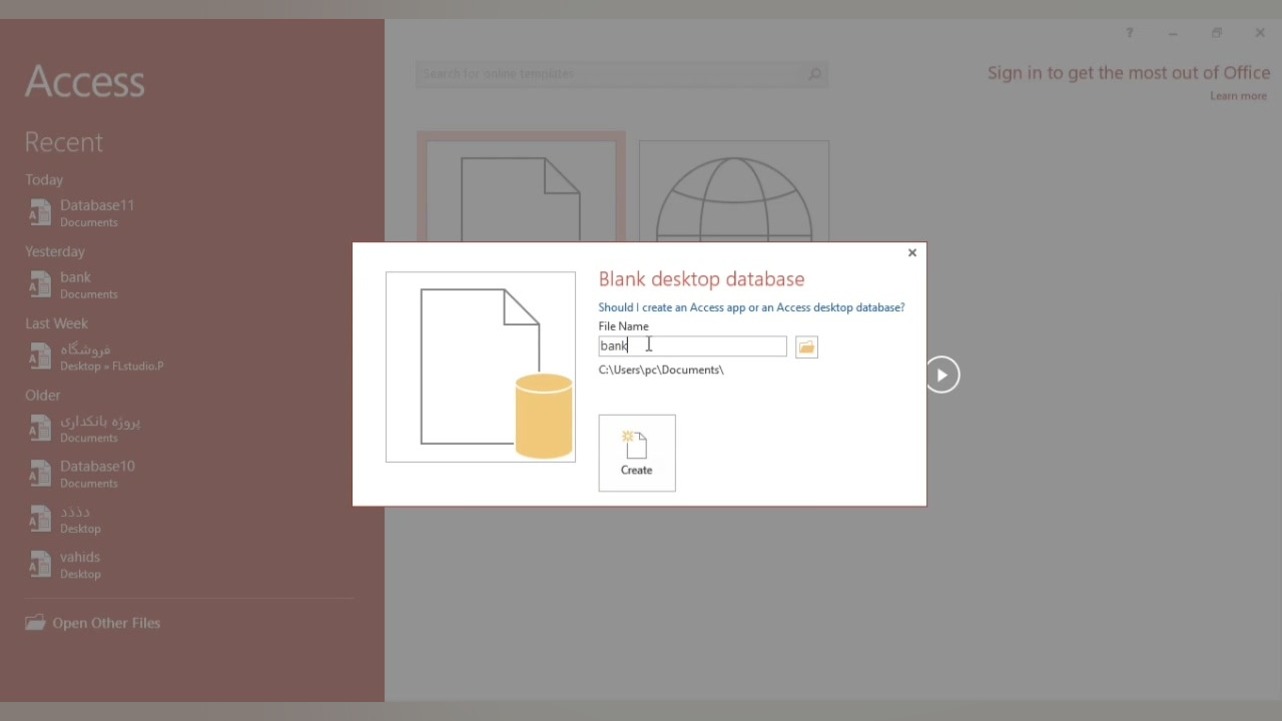Screen dimensions: 1282x721
Task: Click Sign in to get the most out of Office
Action: coord(1129,73)
